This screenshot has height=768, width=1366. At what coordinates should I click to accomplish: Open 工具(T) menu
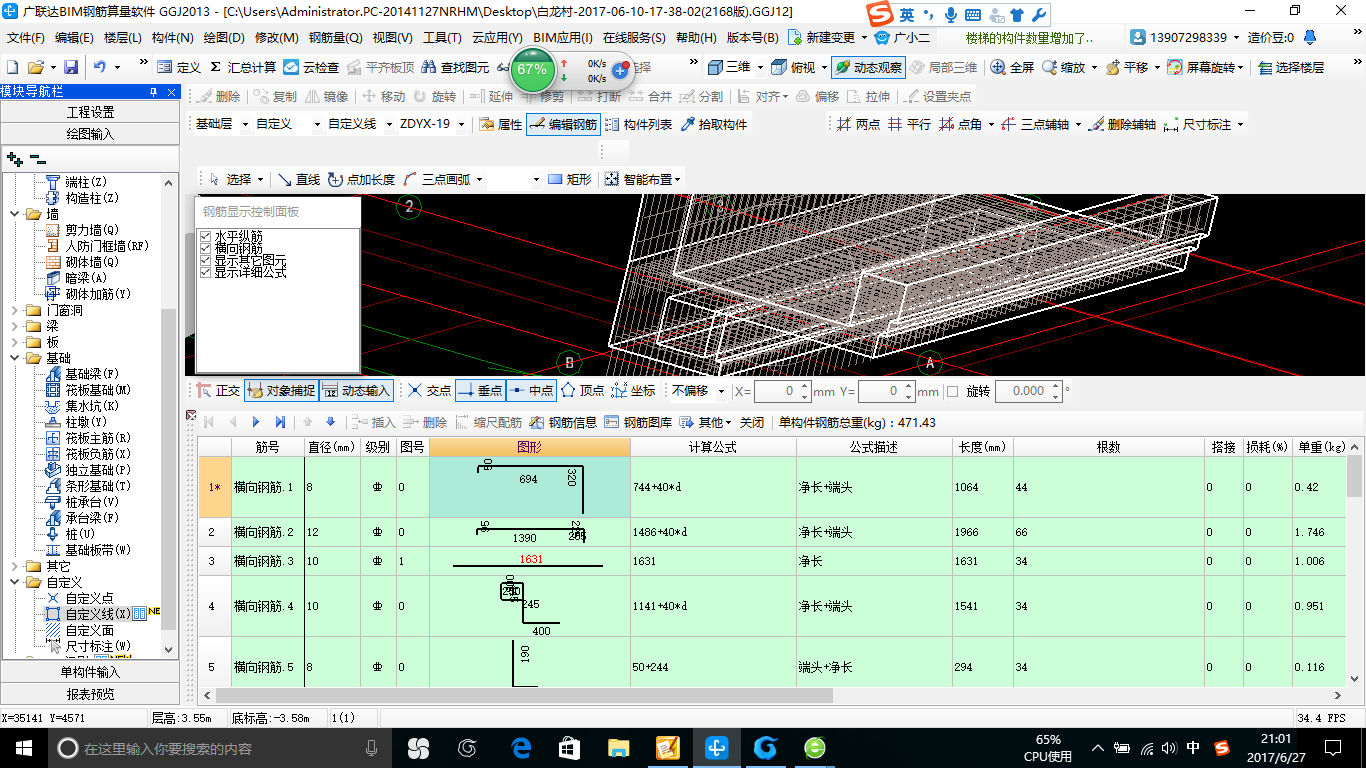[442, 38]
